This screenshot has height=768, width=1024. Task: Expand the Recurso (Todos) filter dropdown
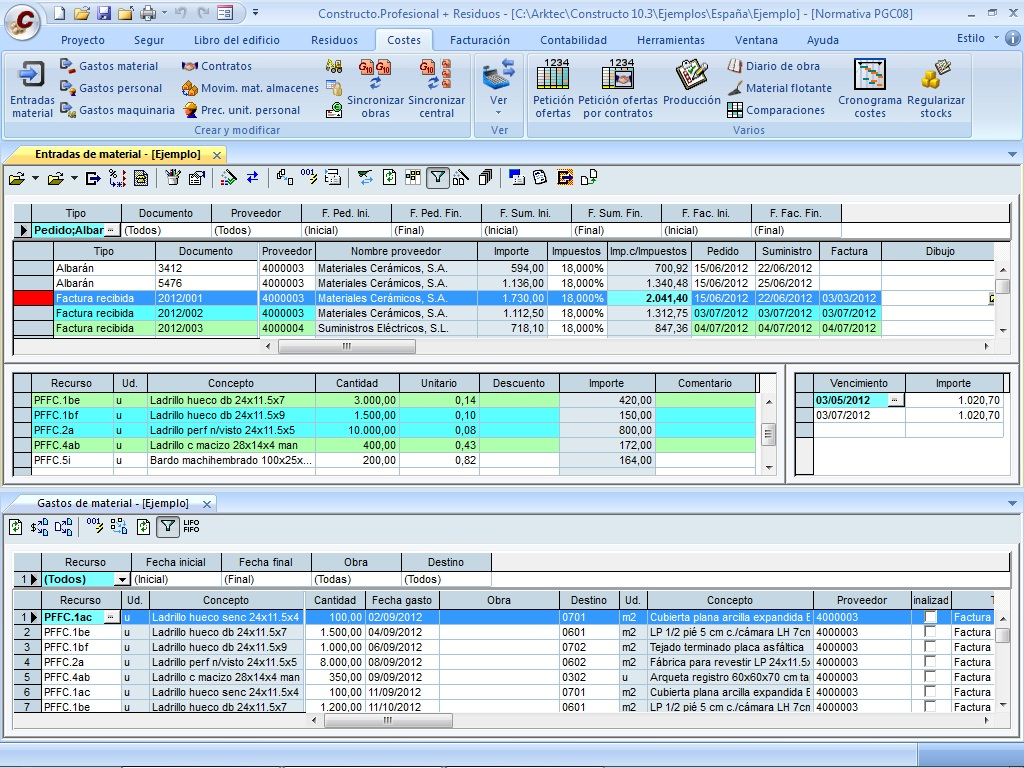[123, 579]
